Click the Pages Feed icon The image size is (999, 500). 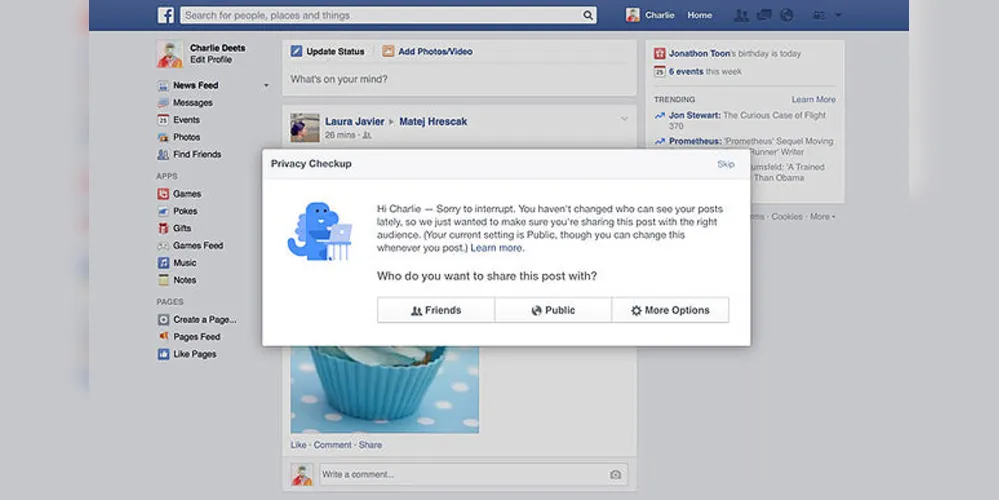163,336
